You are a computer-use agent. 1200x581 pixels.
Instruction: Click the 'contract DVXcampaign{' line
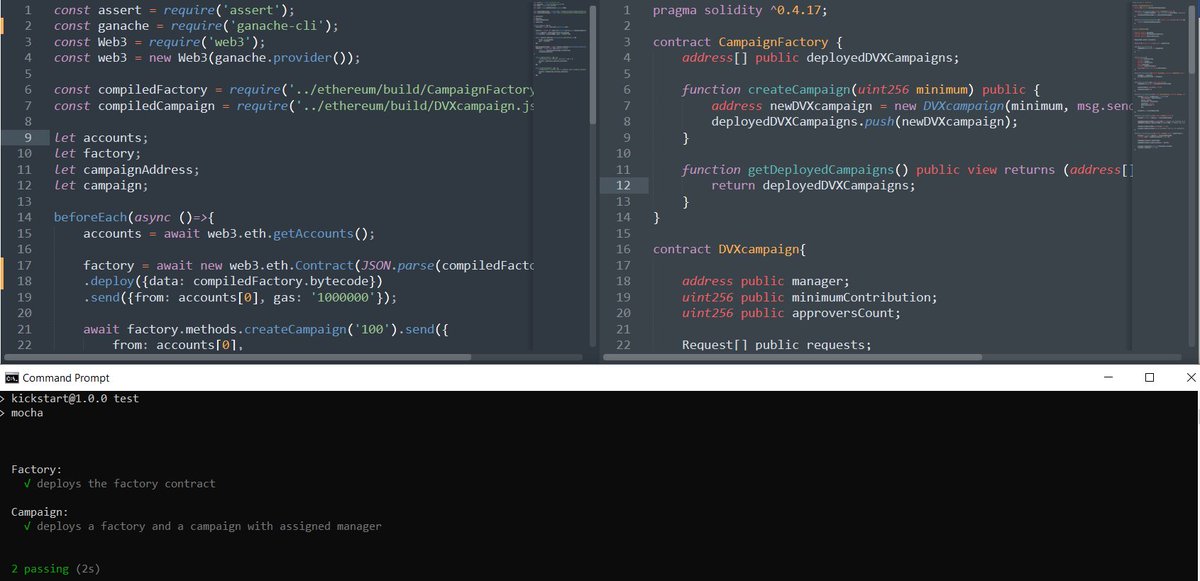tap(729, 249)
